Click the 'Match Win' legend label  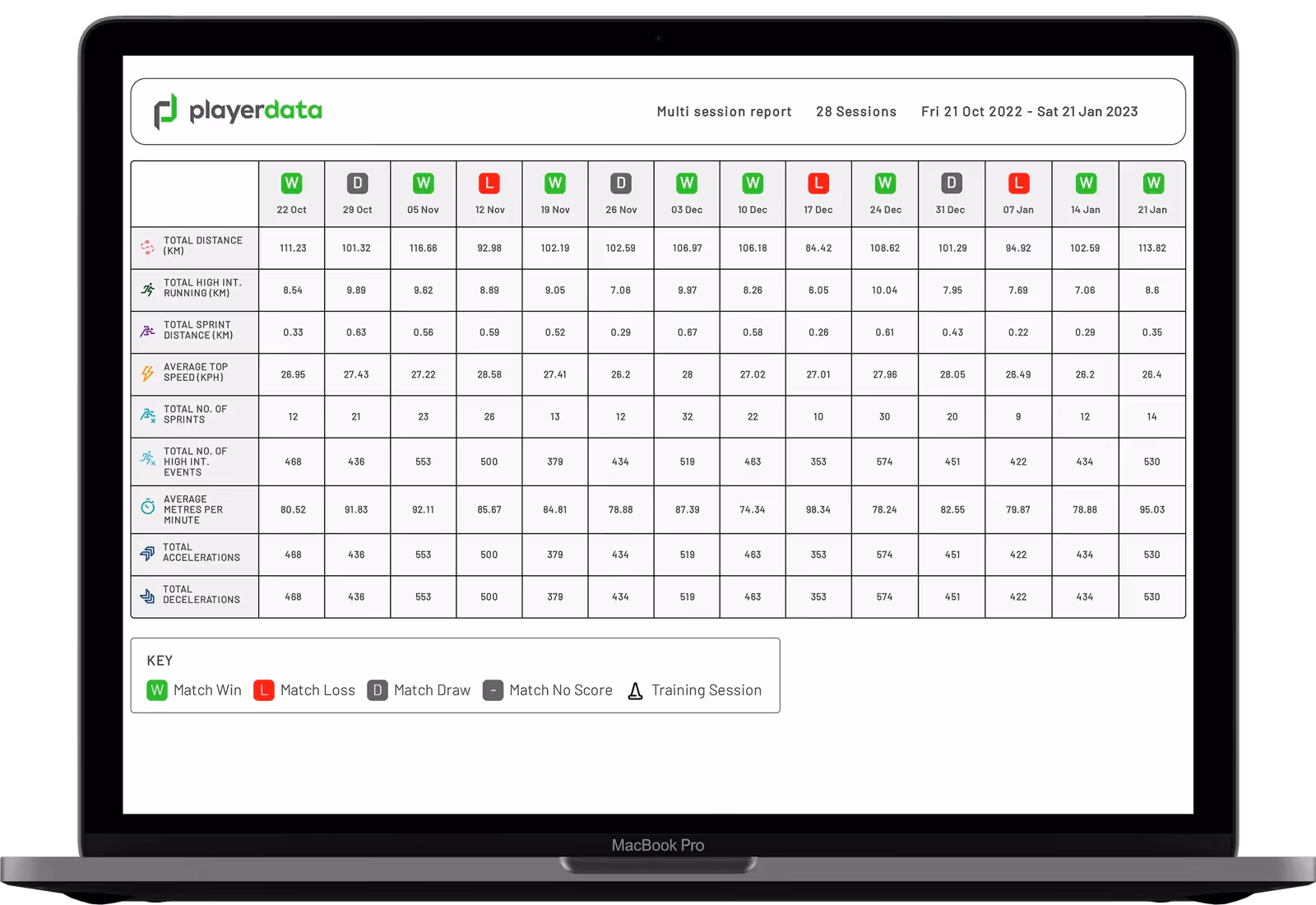coord(207,690)
